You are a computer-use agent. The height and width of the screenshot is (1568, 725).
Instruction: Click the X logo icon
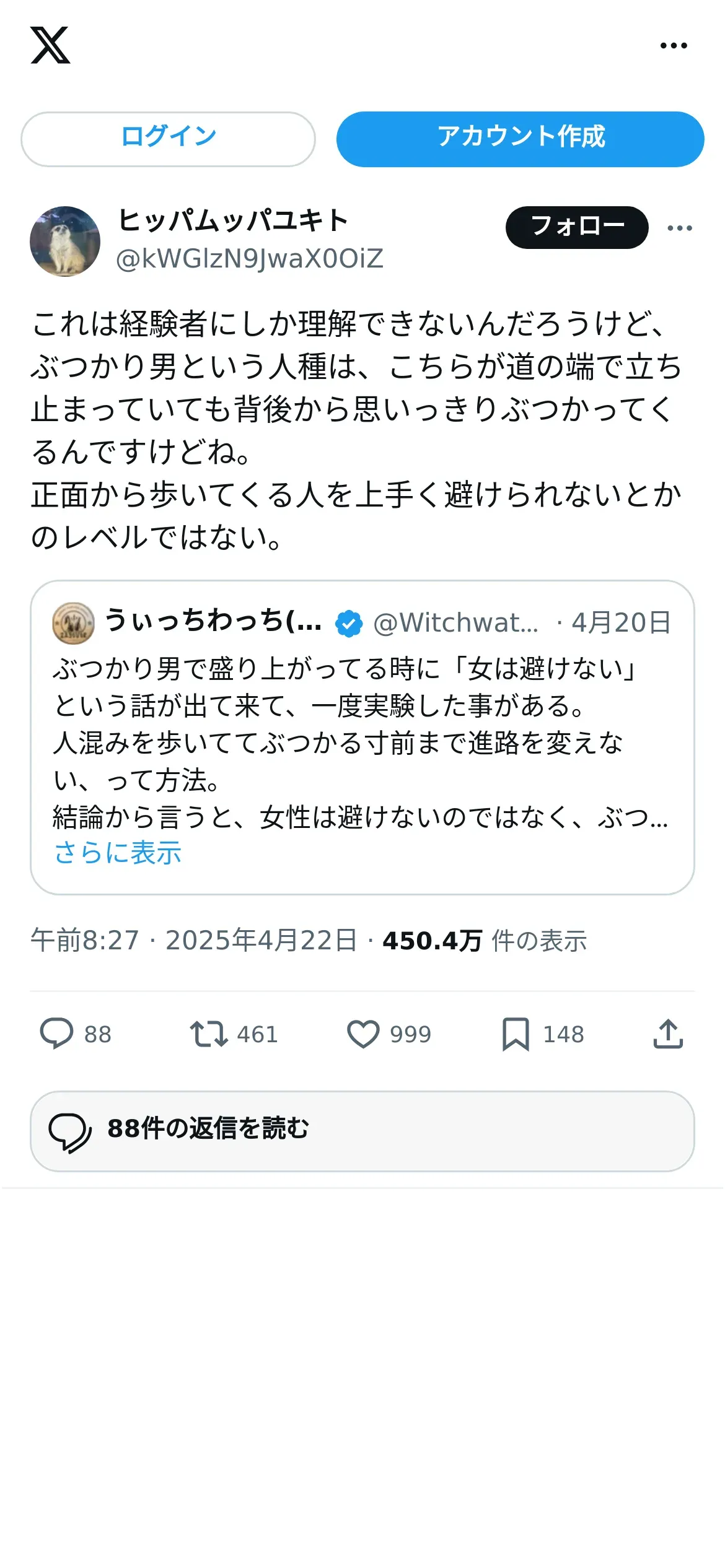[50, 45]
